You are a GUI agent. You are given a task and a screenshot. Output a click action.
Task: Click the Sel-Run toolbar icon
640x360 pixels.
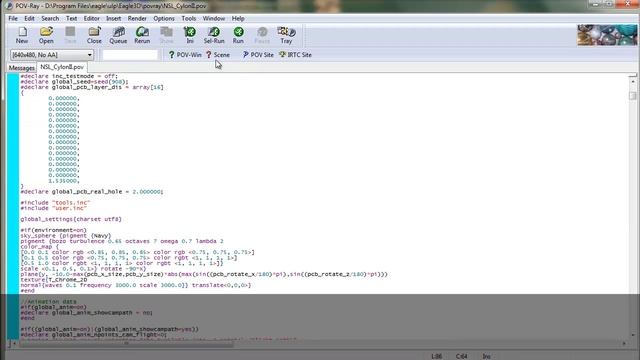click(214, 35)
